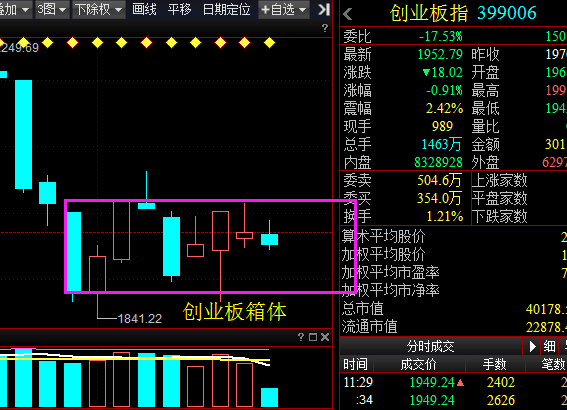Click the 创业板箱体 text annotation
Screen dimensions: 567x410
pos(234,312)
